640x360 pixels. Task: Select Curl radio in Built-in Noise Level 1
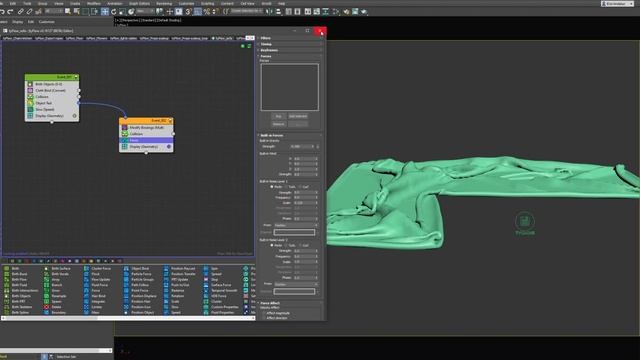299,187
